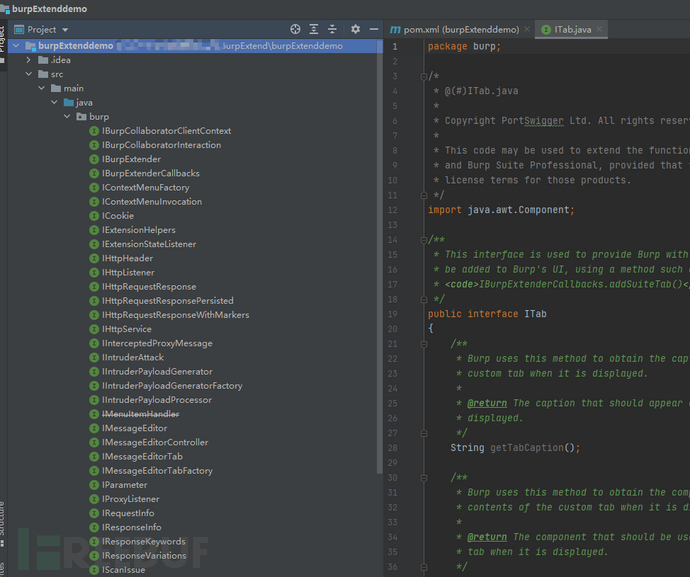Select IIntruderPayloadGenerator file
690x577 pixels.
pos(157,371)
